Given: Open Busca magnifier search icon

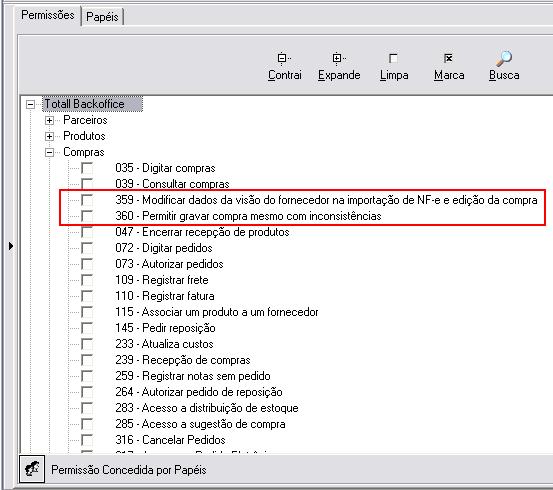Looking at the screenshot, I should click(504, 59).
